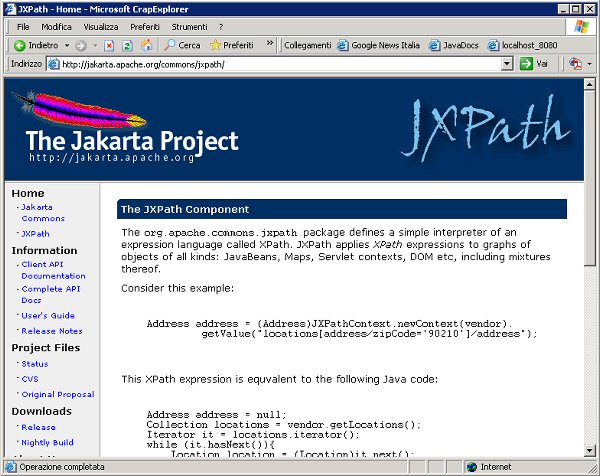
Task: Open the dropdown next to the PDF icon
Action: [589, 64]
